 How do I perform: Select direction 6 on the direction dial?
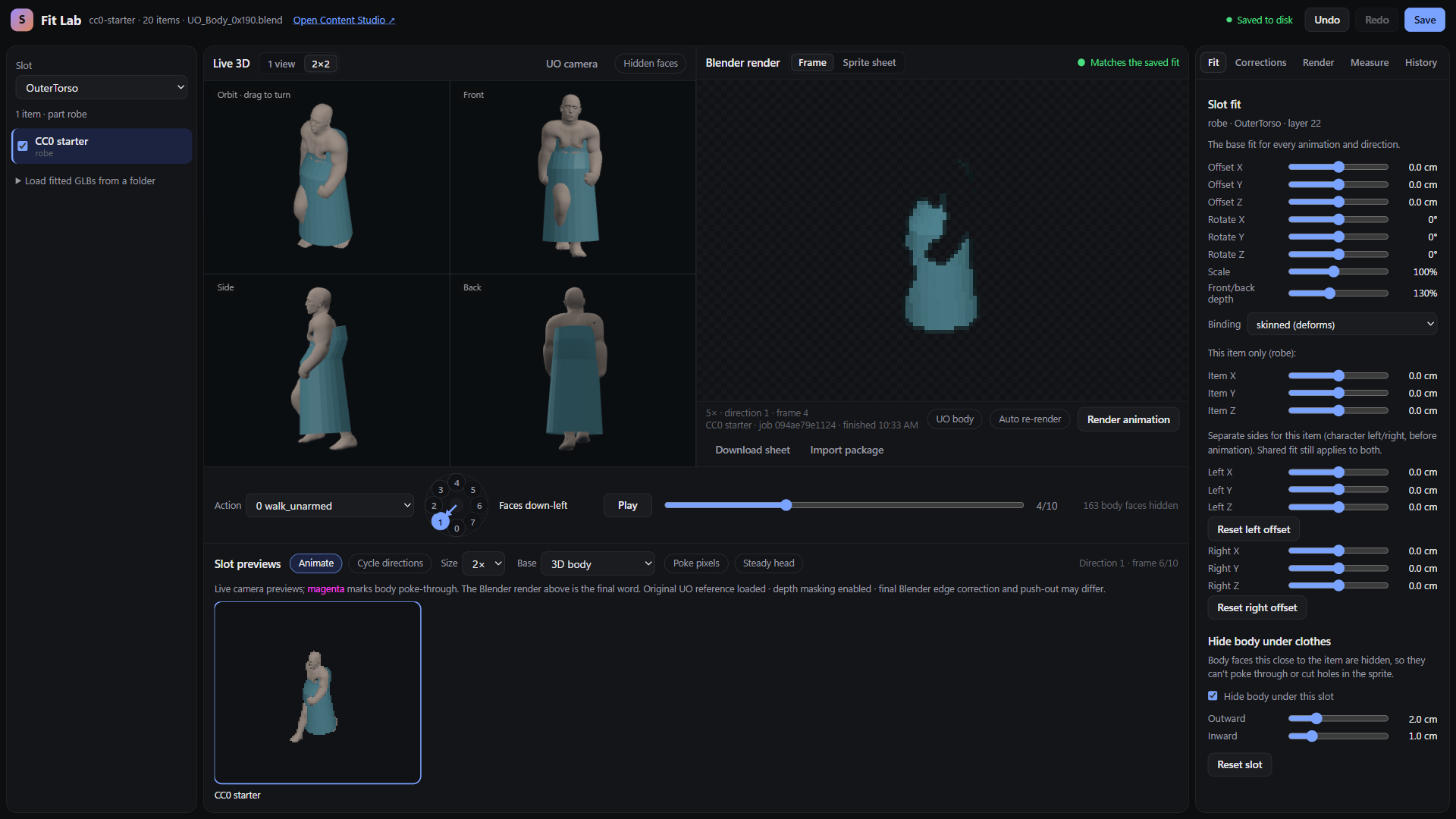[x=479, y=506]
